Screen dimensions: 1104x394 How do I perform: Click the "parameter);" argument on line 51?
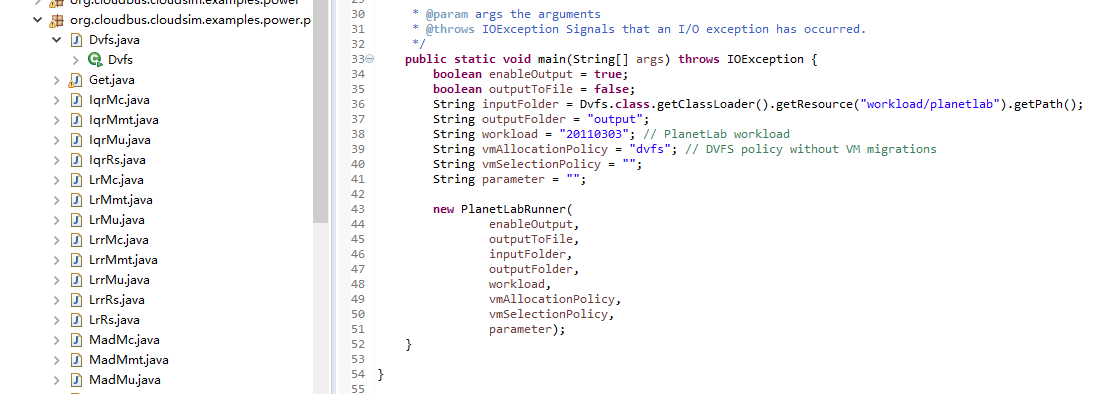pyautogui.click(x=527, y=329)
